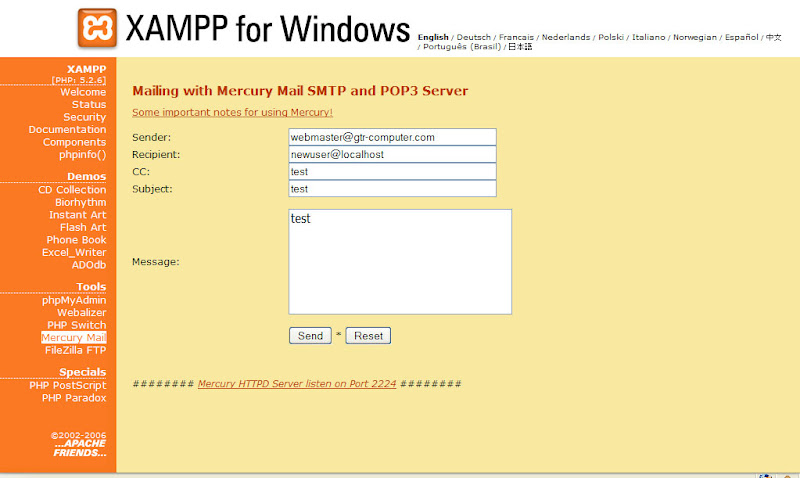This screenshot has width=800, height=478.
Task: Open the Components page
Action: click(74, 142)
